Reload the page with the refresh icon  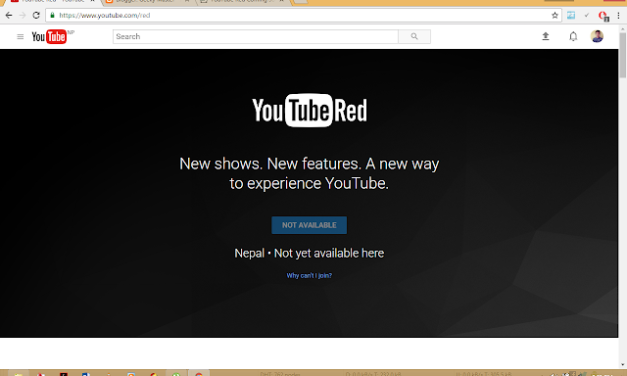click(x=36, y=15)
